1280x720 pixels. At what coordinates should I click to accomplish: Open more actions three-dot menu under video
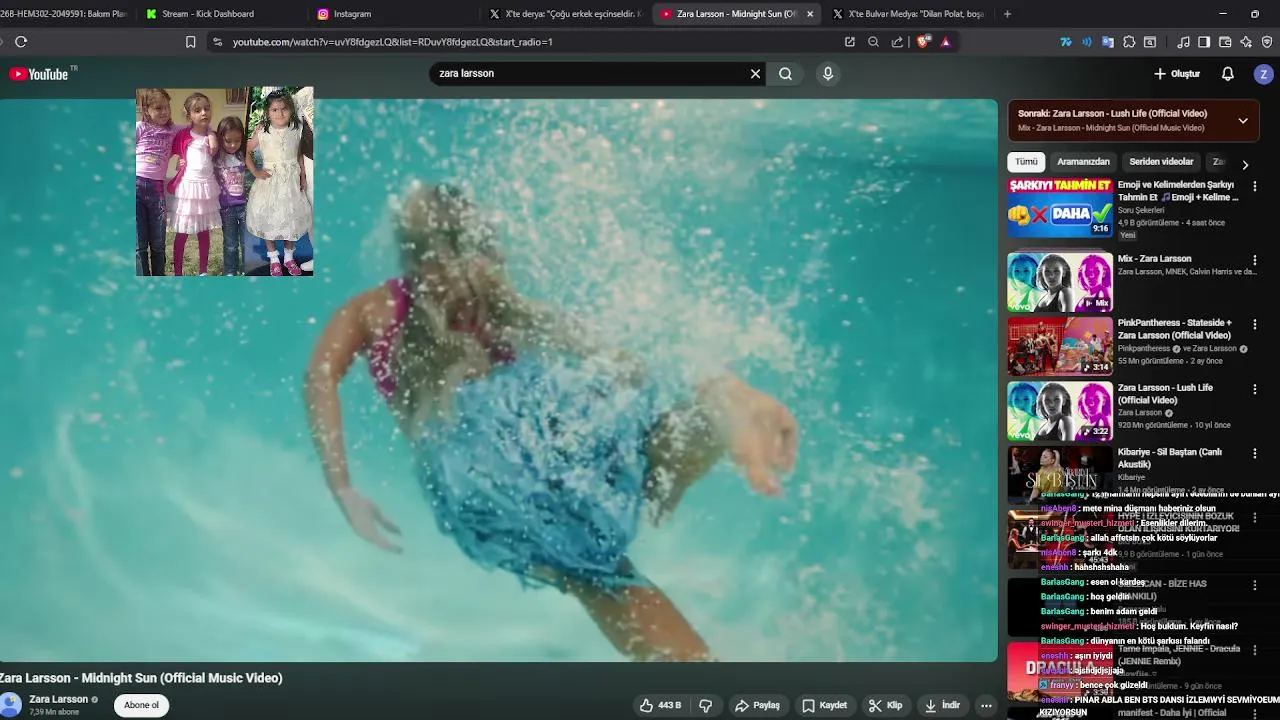[x=986, y=705]
